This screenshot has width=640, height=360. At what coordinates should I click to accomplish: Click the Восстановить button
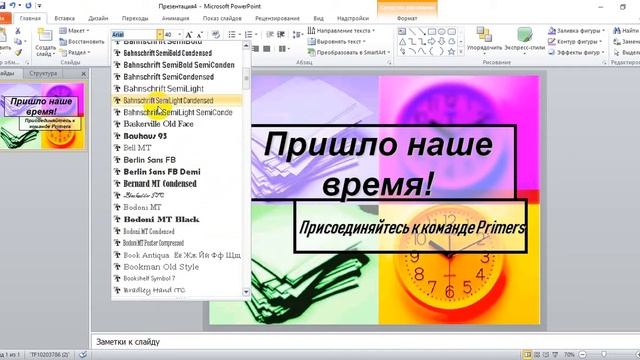pyautogui.click(x=82, y=42)
